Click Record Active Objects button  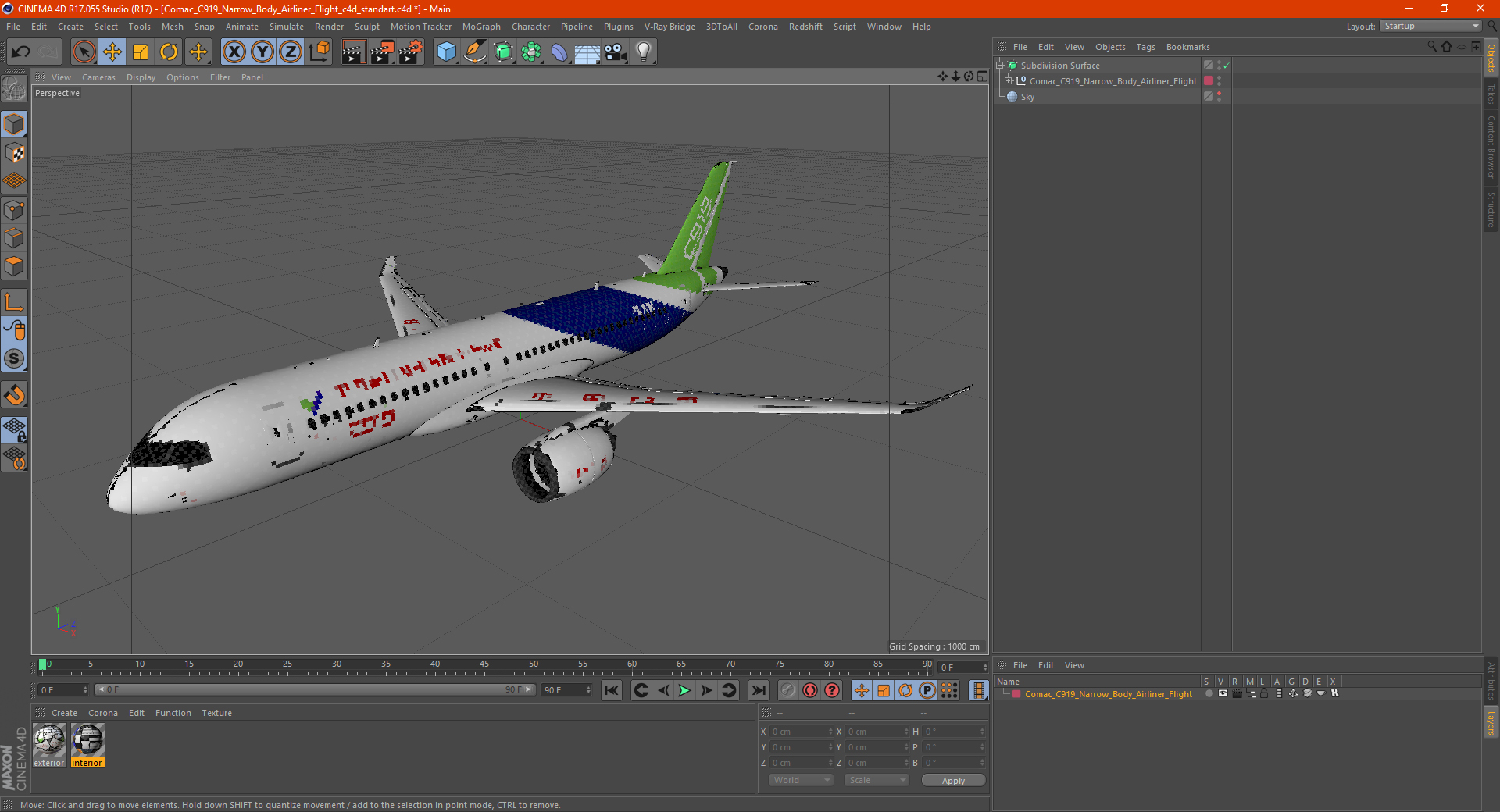(788, 690)
